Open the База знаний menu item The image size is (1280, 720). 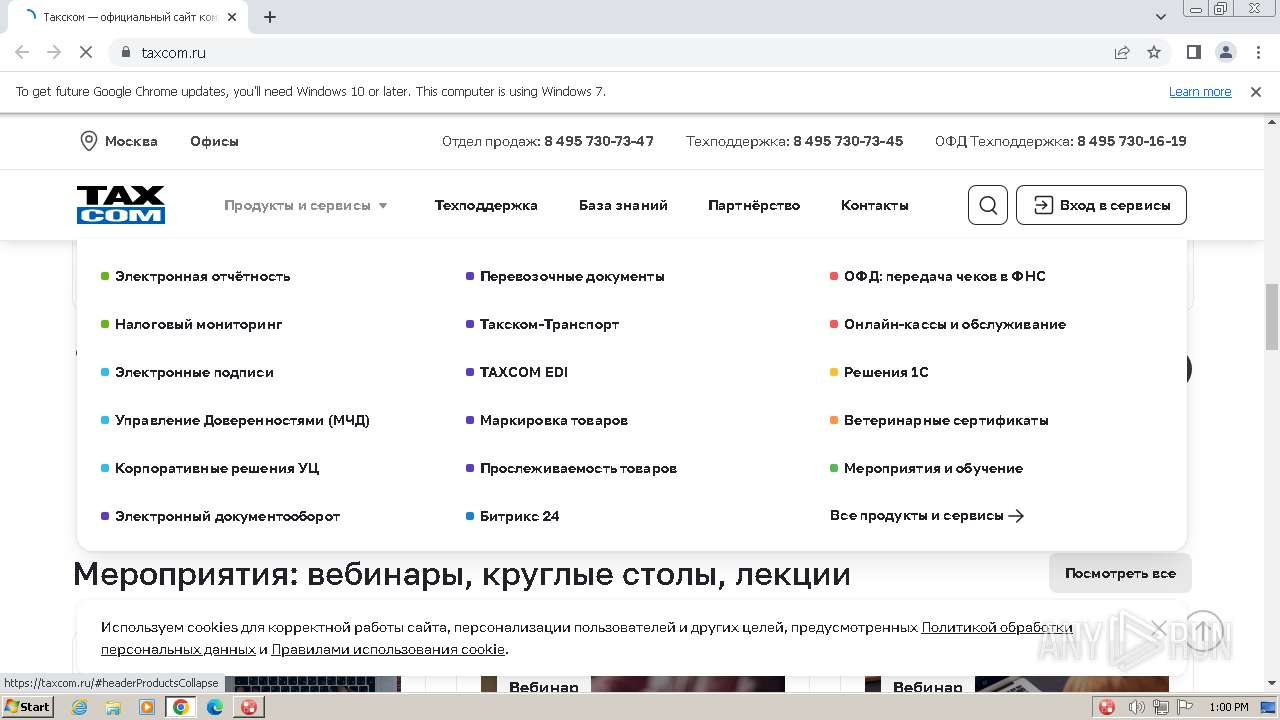click(x=623, y=205)
